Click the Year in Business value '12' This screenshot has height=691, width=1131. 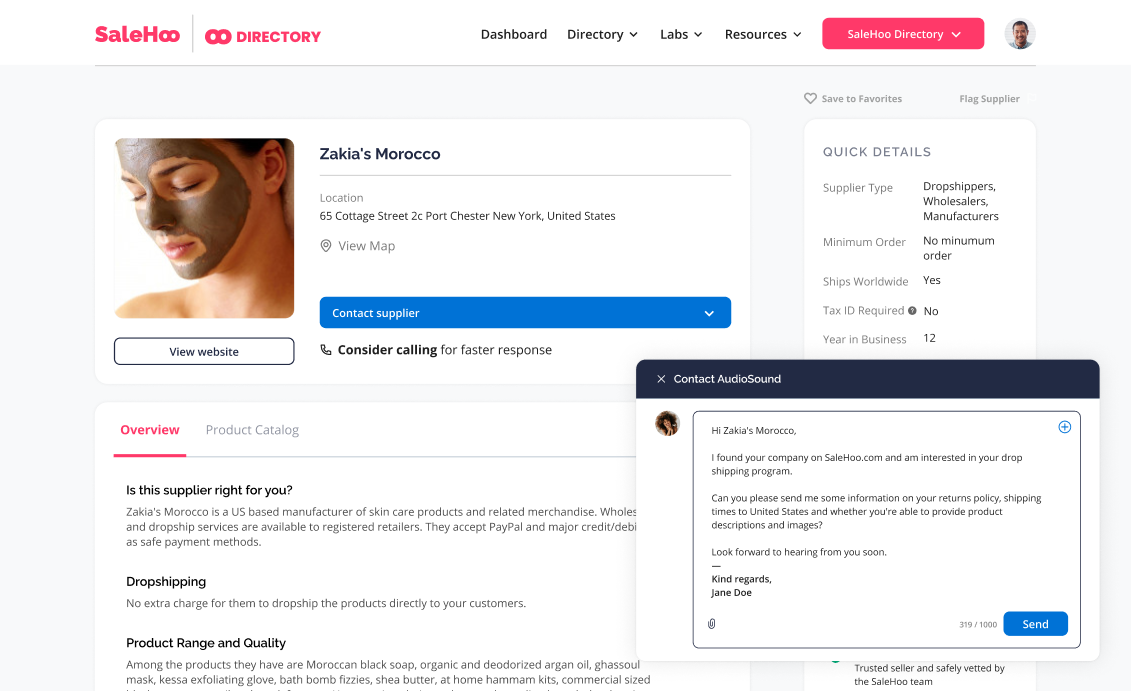click(929, 338)
